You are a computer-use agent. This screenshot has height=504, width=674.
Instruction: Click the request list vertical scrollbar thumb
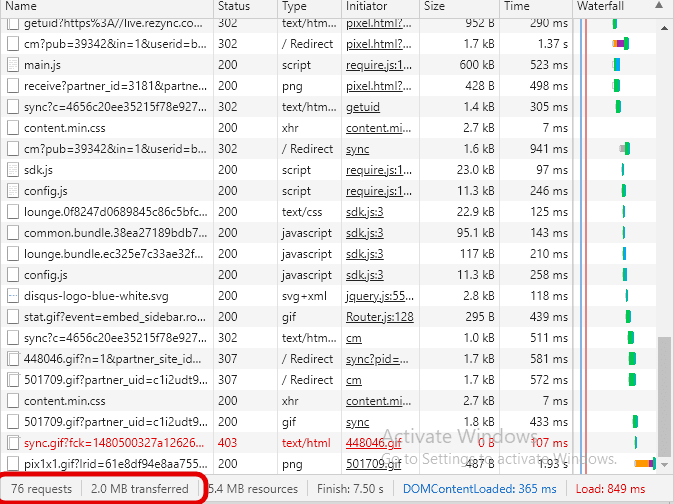tap(664, 397)
